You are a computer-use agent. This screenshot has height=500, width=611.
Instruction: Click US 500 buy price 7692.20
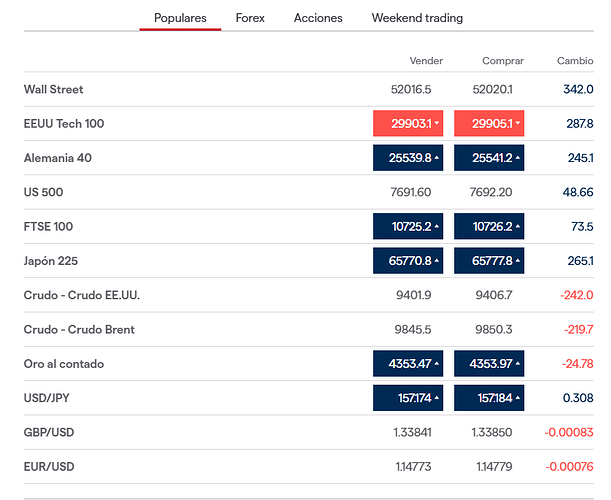pos(491,192)
